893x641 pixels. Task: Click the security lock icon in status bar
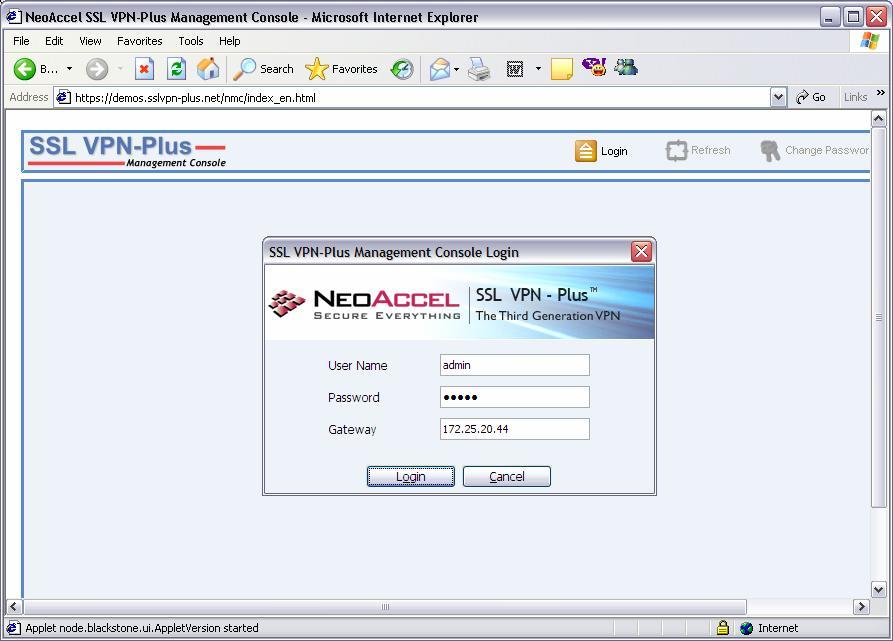click(x=723, y=628)
